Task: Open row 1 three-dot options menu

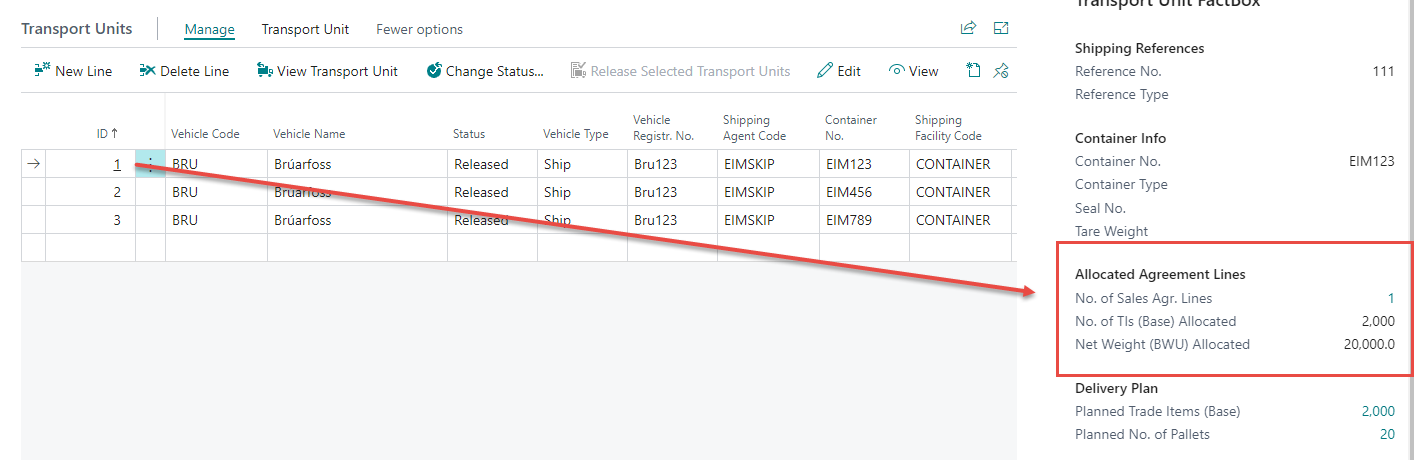Action: [x=150, y=165]
